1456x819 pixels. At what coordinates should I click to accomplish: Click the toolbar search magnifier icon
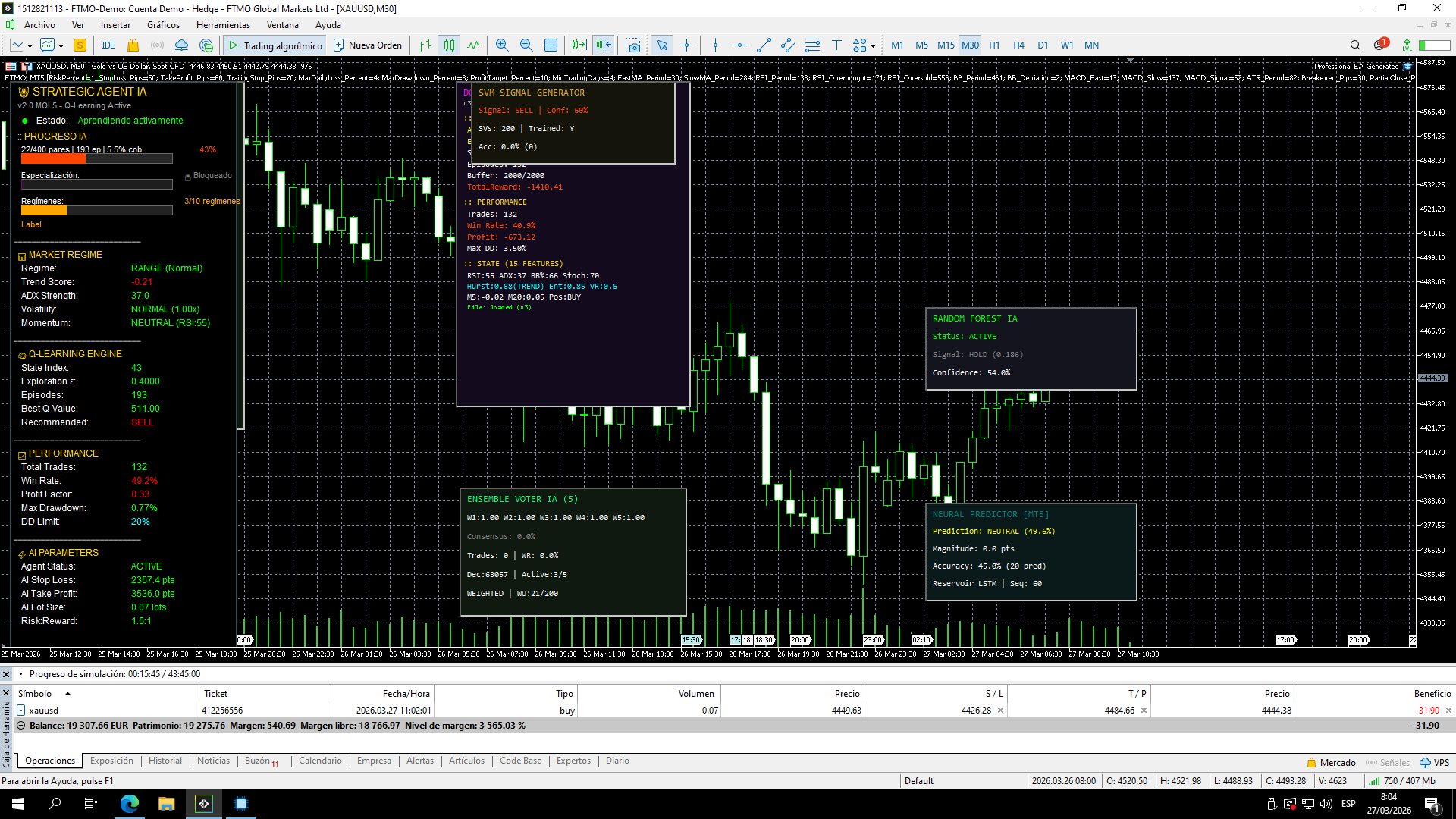(1355, 45)
